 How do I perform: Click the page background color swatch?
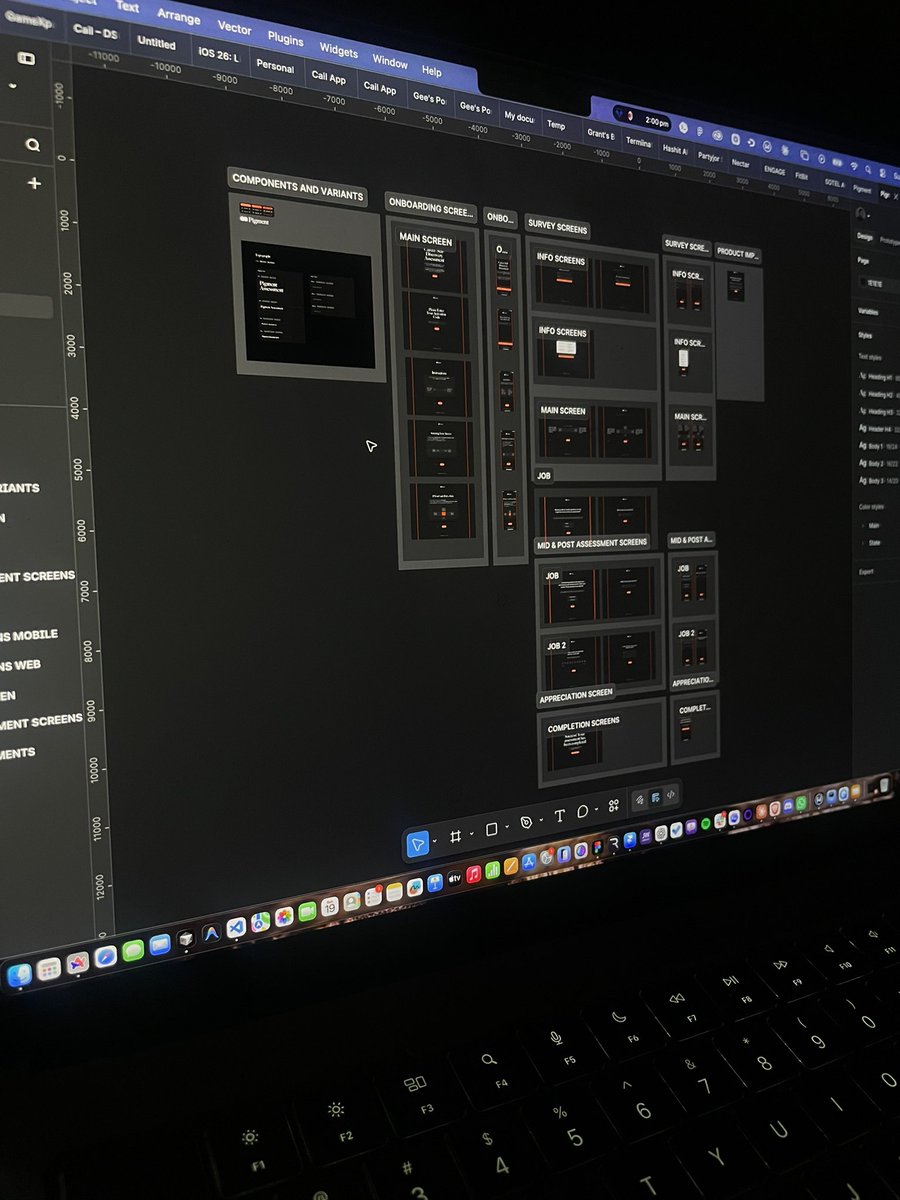(863, 283)
